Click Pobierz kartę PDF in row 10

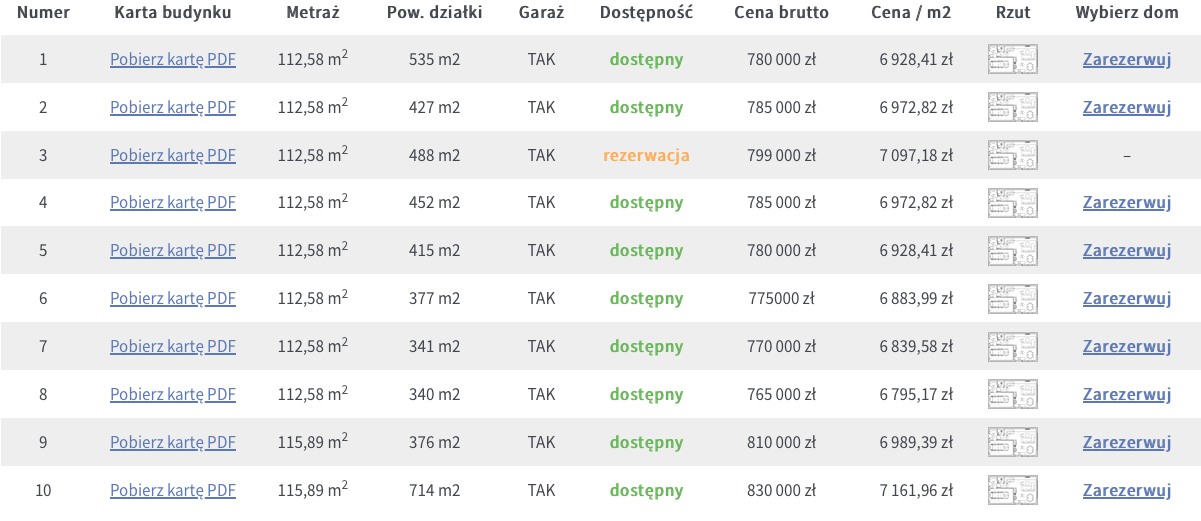point(173,491)
